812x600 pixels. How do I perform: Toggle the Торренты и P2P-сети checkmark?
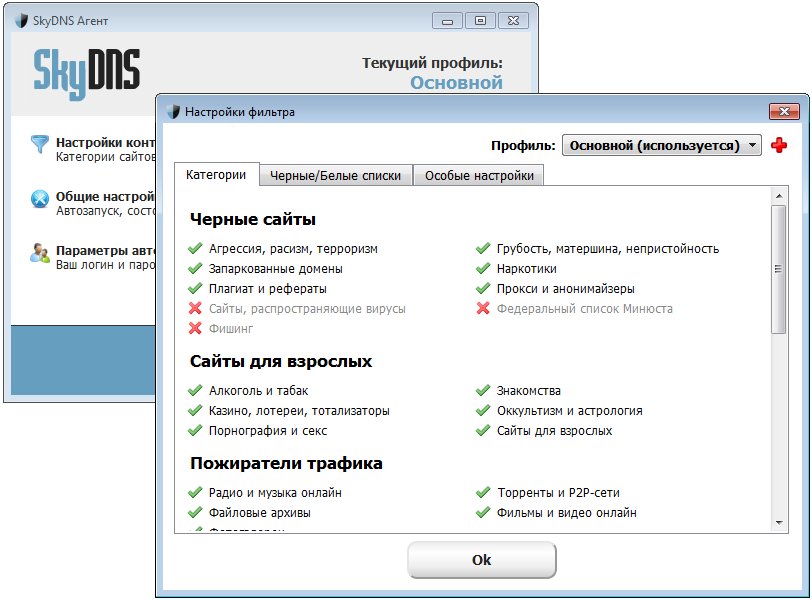tap(483, 492)
